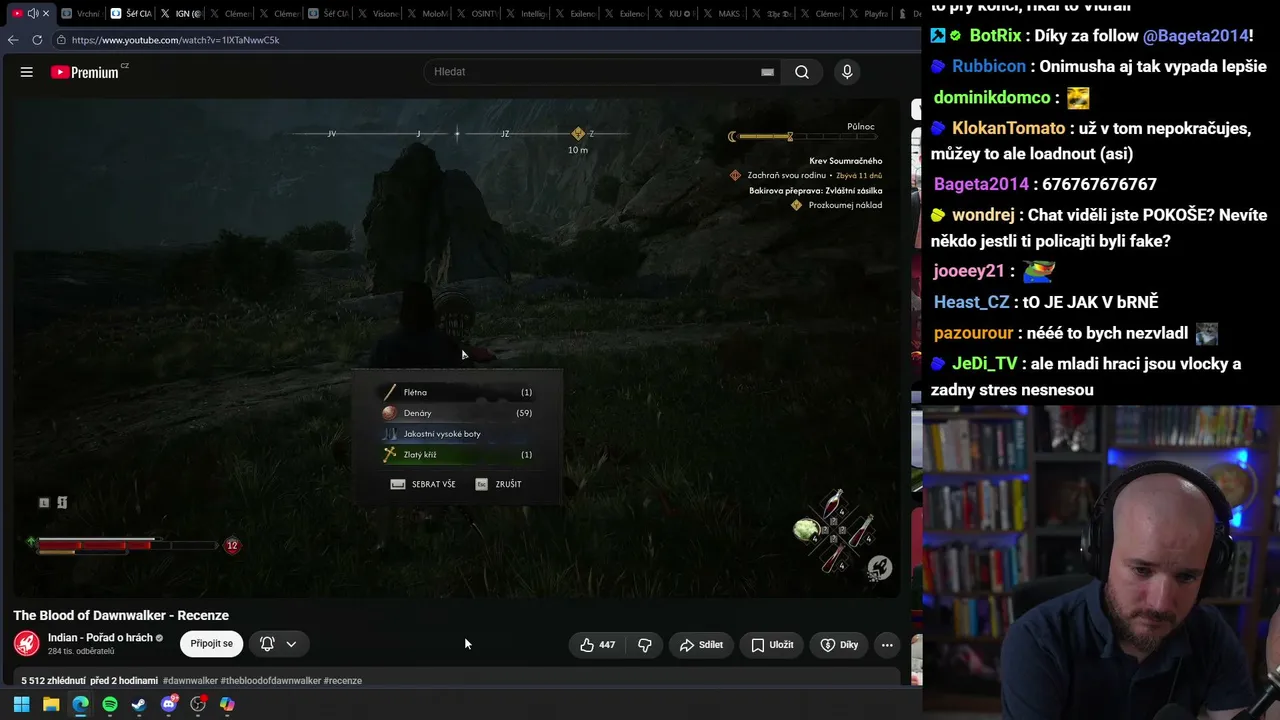Switch to the MoloM tab
Image resolution: width=1280 pixels, height=720 pixels.
428,13
